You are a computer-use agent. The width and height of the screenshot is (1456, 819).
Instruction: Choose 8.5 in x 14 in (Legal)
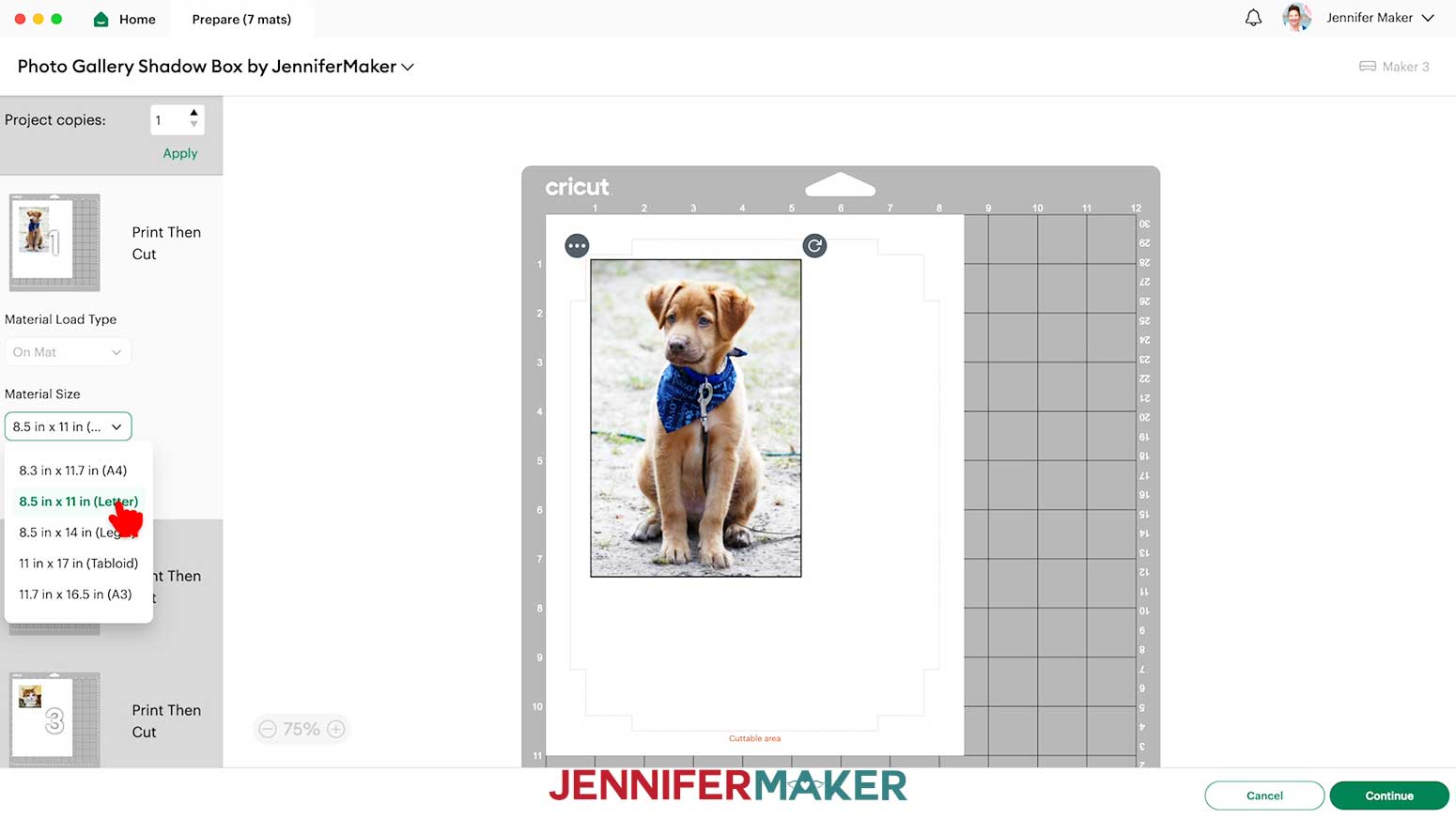point(78,533)
